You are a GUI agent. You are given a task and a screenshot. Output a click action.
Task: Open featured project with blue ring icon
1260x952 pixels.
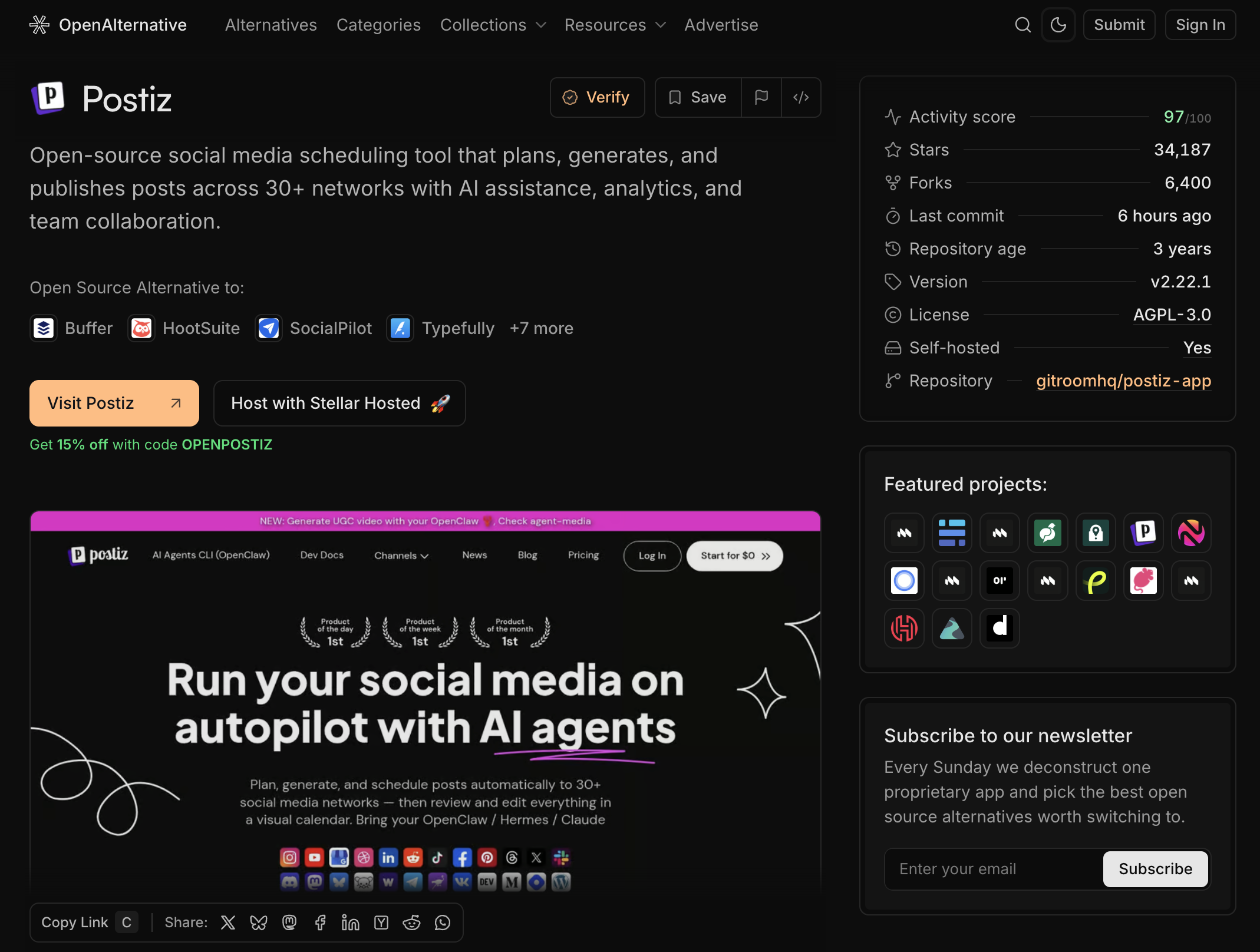tap(904, 580)
